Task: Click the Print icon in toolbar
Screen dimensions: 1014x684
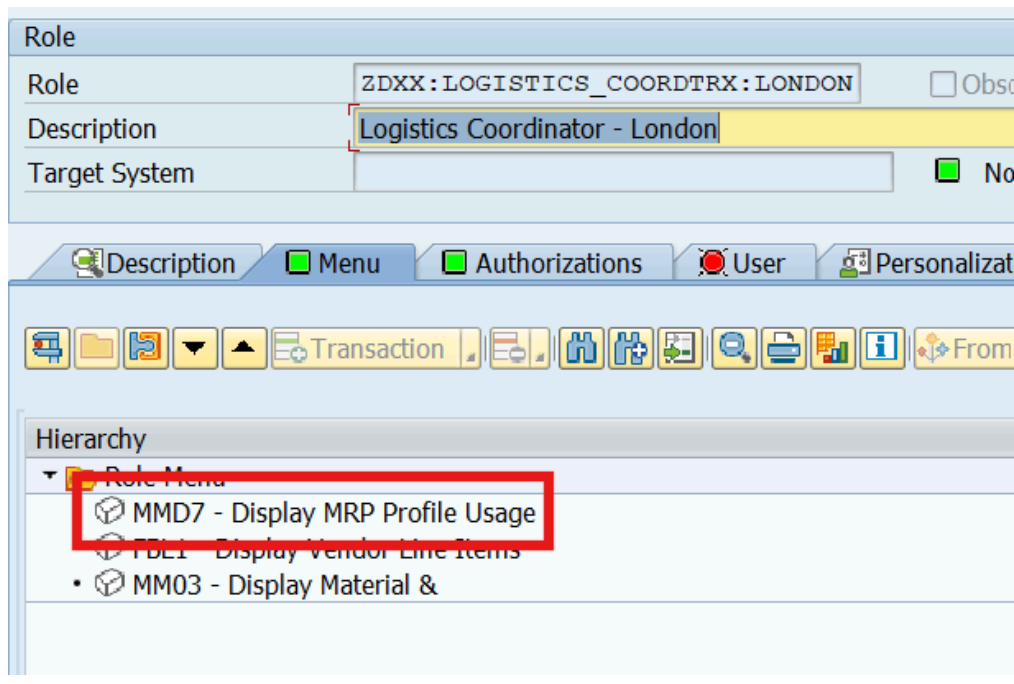Action: [784, 349]
